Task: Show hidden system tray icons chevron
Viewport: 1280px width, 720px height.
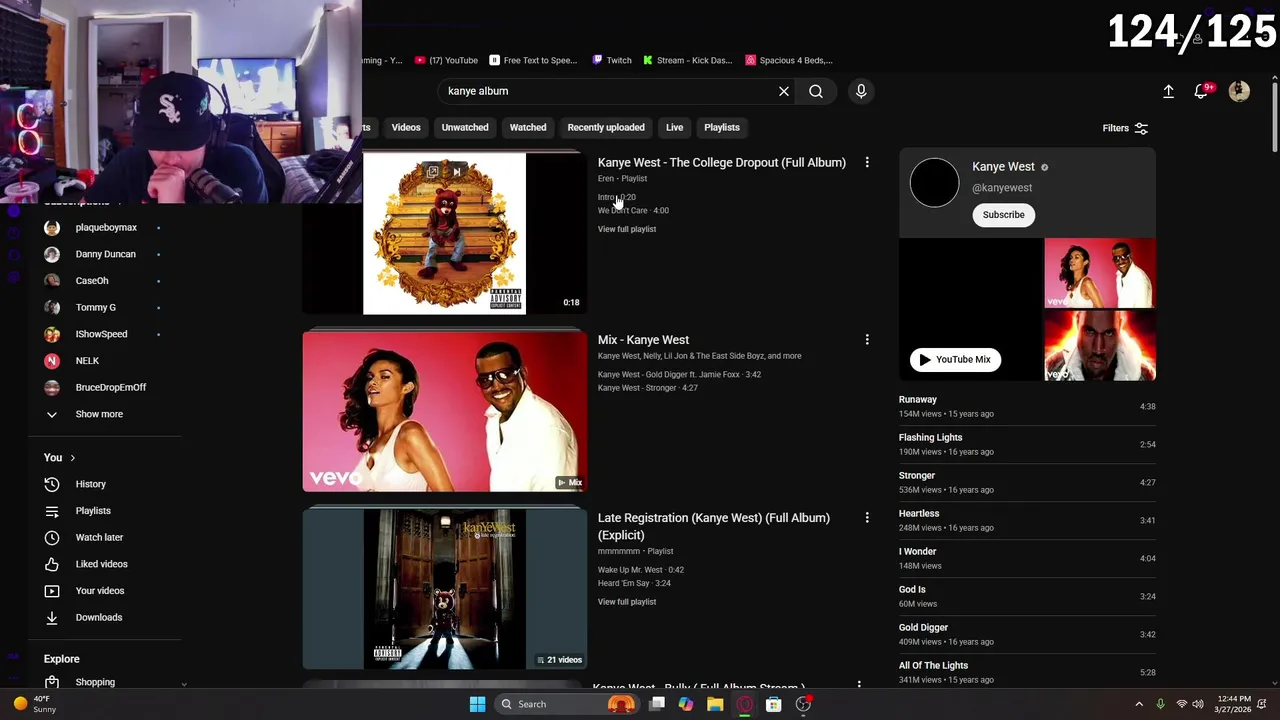Action: click(1138, 704)
